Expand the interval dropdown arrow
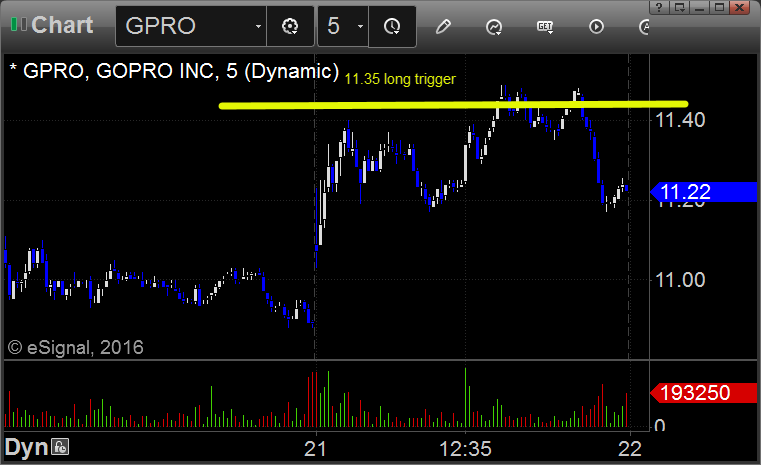761x465 pixels. [360, 26]
